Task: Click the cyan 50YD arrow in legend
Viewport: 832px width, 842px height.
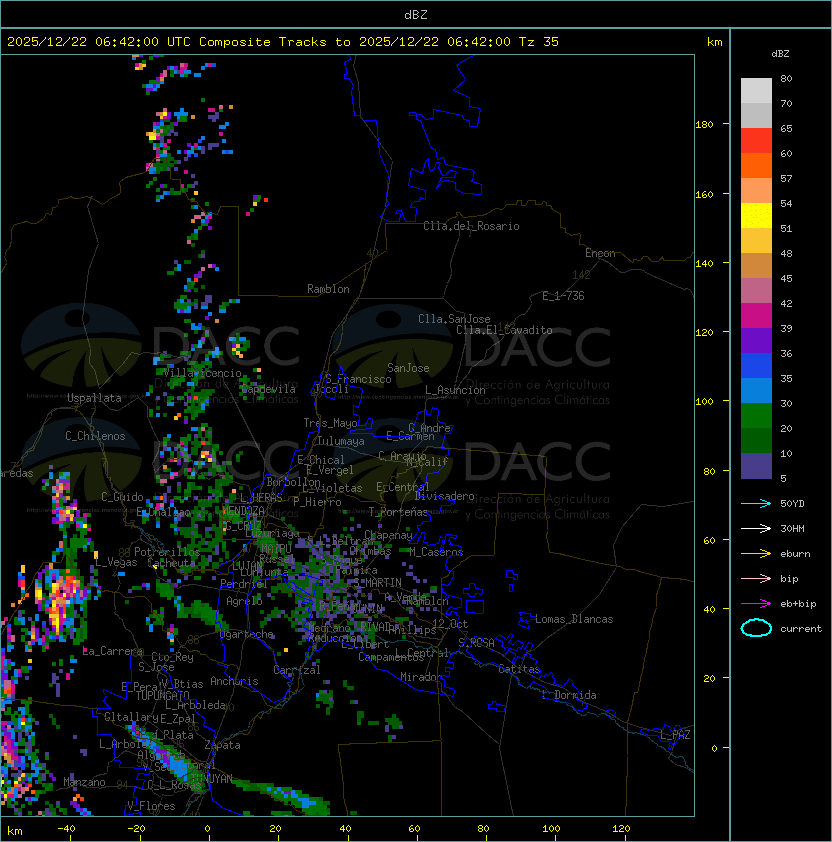Action: click(756, 504)
